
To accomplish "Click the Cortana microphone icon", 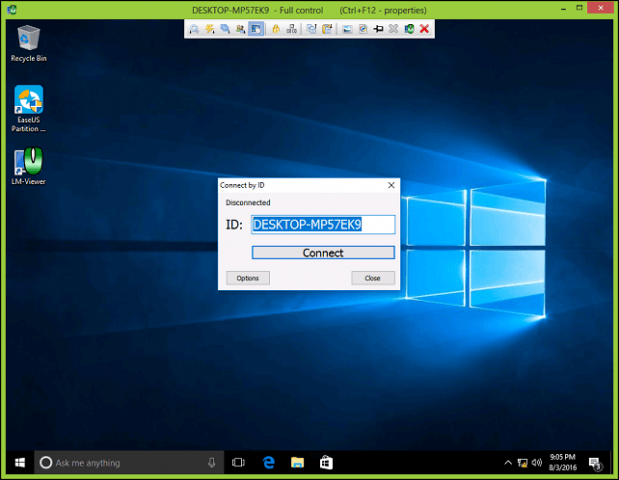I will 212,463.
